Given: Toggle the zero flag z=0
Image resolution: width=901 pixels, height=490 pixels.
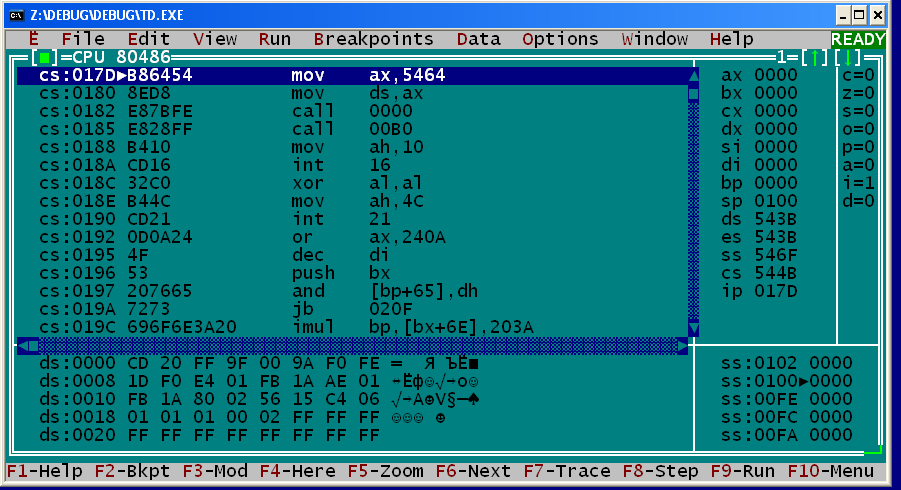Looking at the screenshot, I should (x=858, y=93).
